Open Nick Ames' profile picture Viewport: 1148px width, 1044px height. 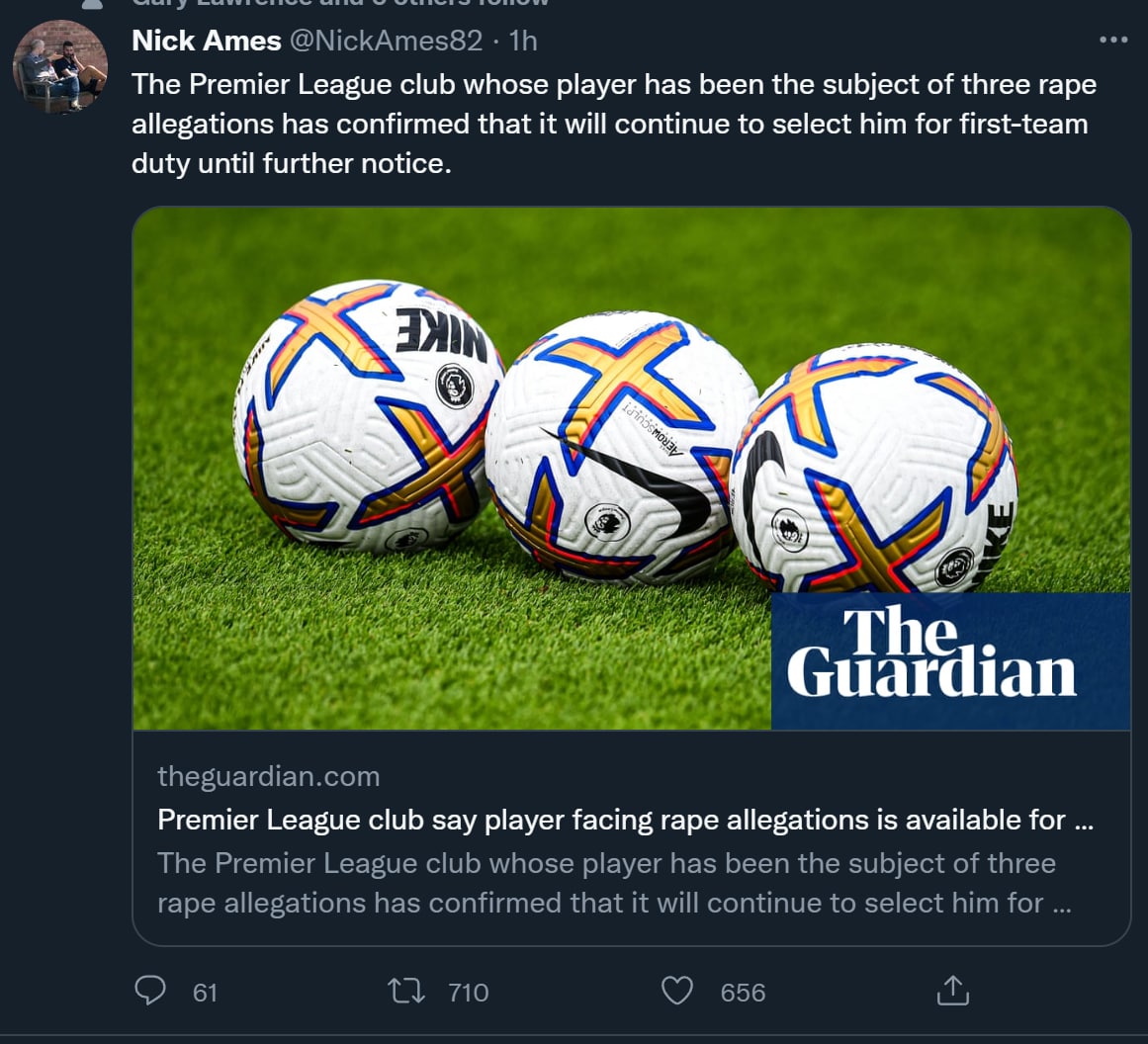(x=59, y=66)
